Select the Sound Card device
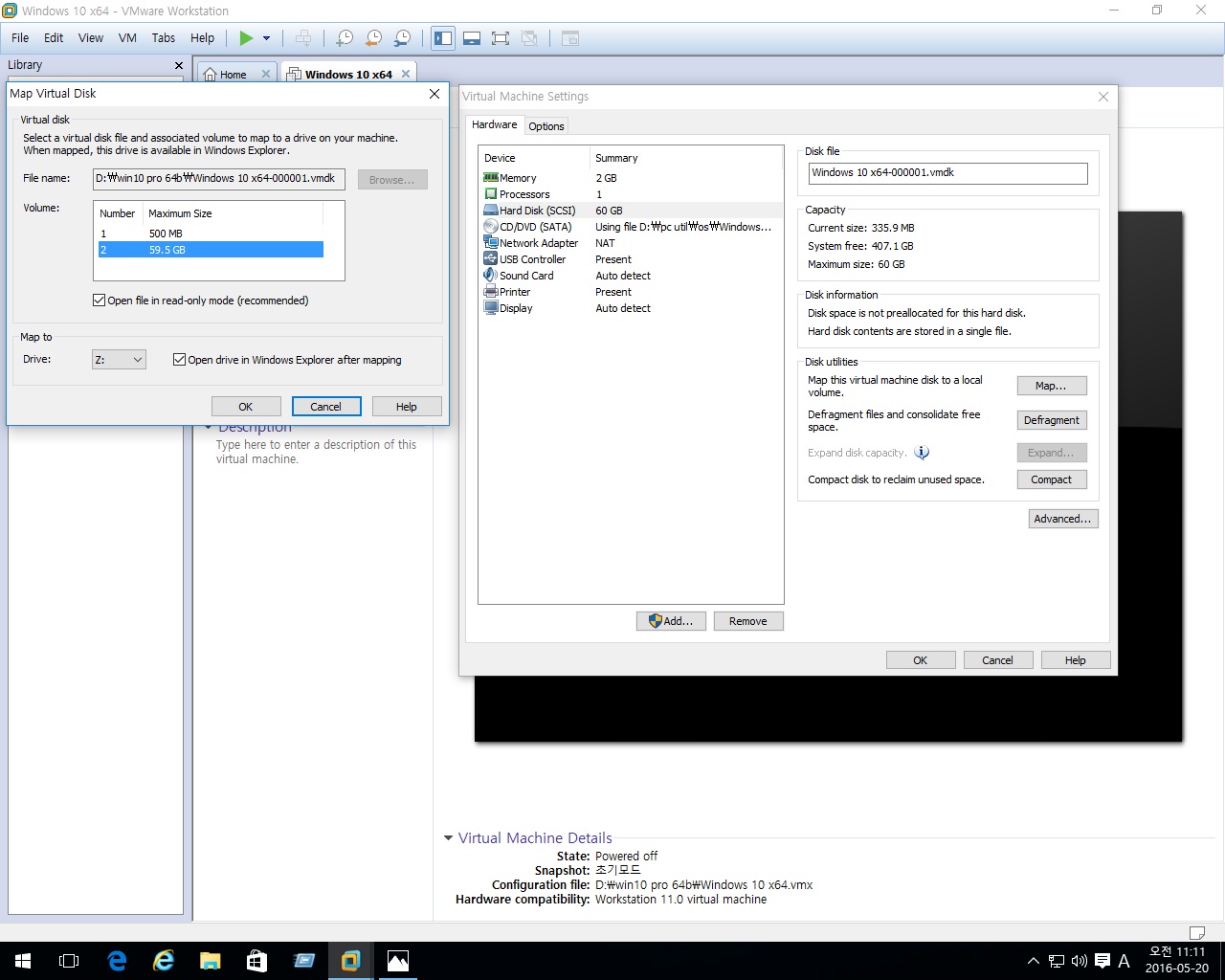This screenshot has height=980, width=1225. point(631,276)
